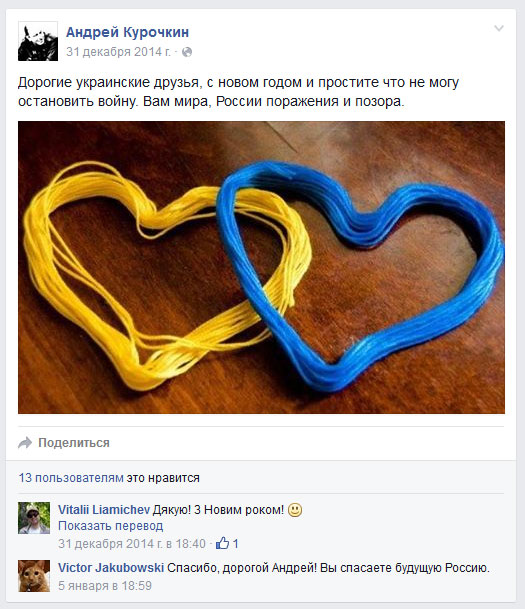Click Поделиться to share the post
The height and width of the screenshot is (609, 525).
point(74,443)
